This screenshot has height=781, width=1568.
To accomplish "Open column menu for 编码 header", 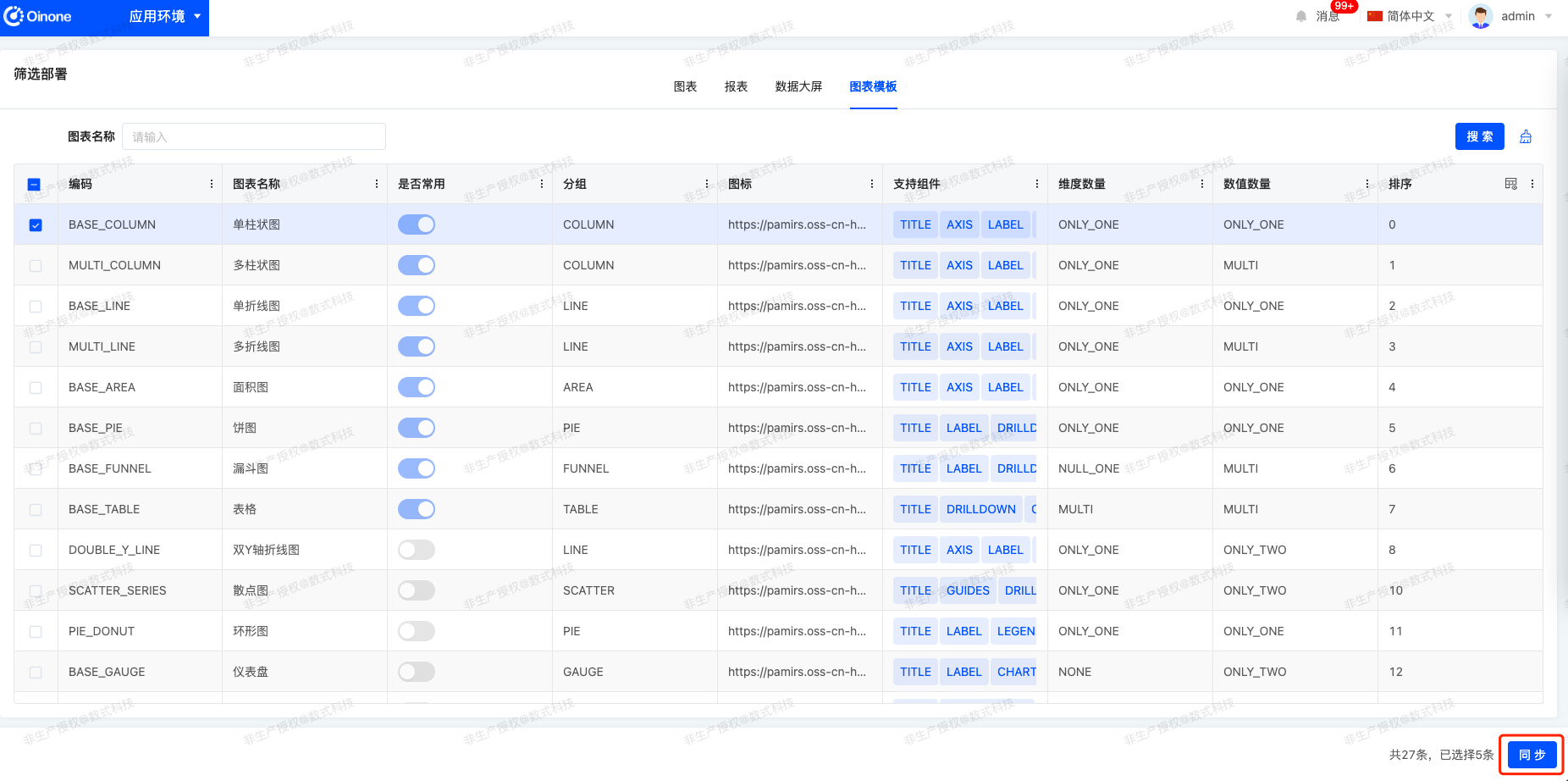I will 212,184.
